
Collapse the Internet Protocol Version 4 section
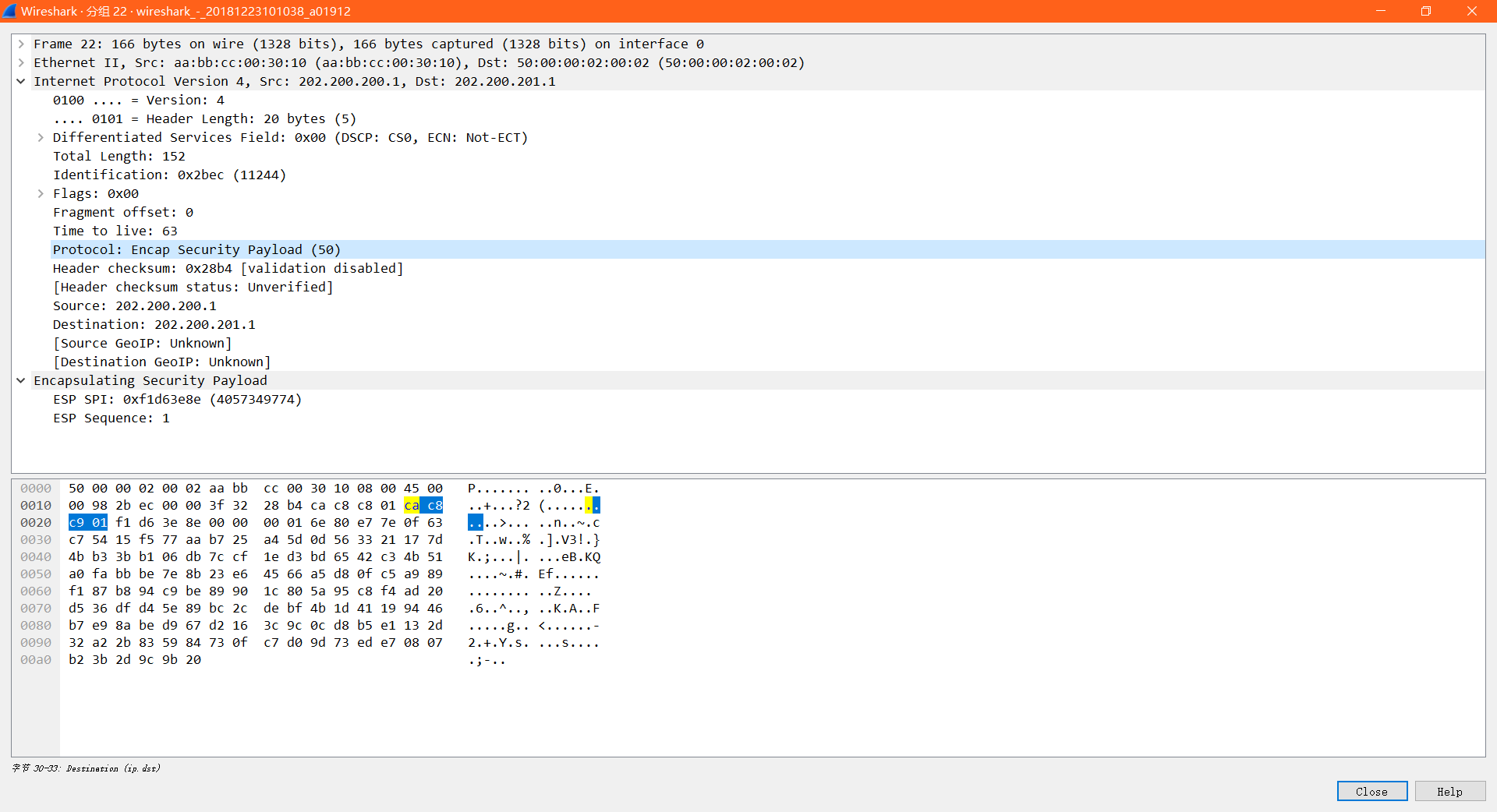click(x=21, y=82)
